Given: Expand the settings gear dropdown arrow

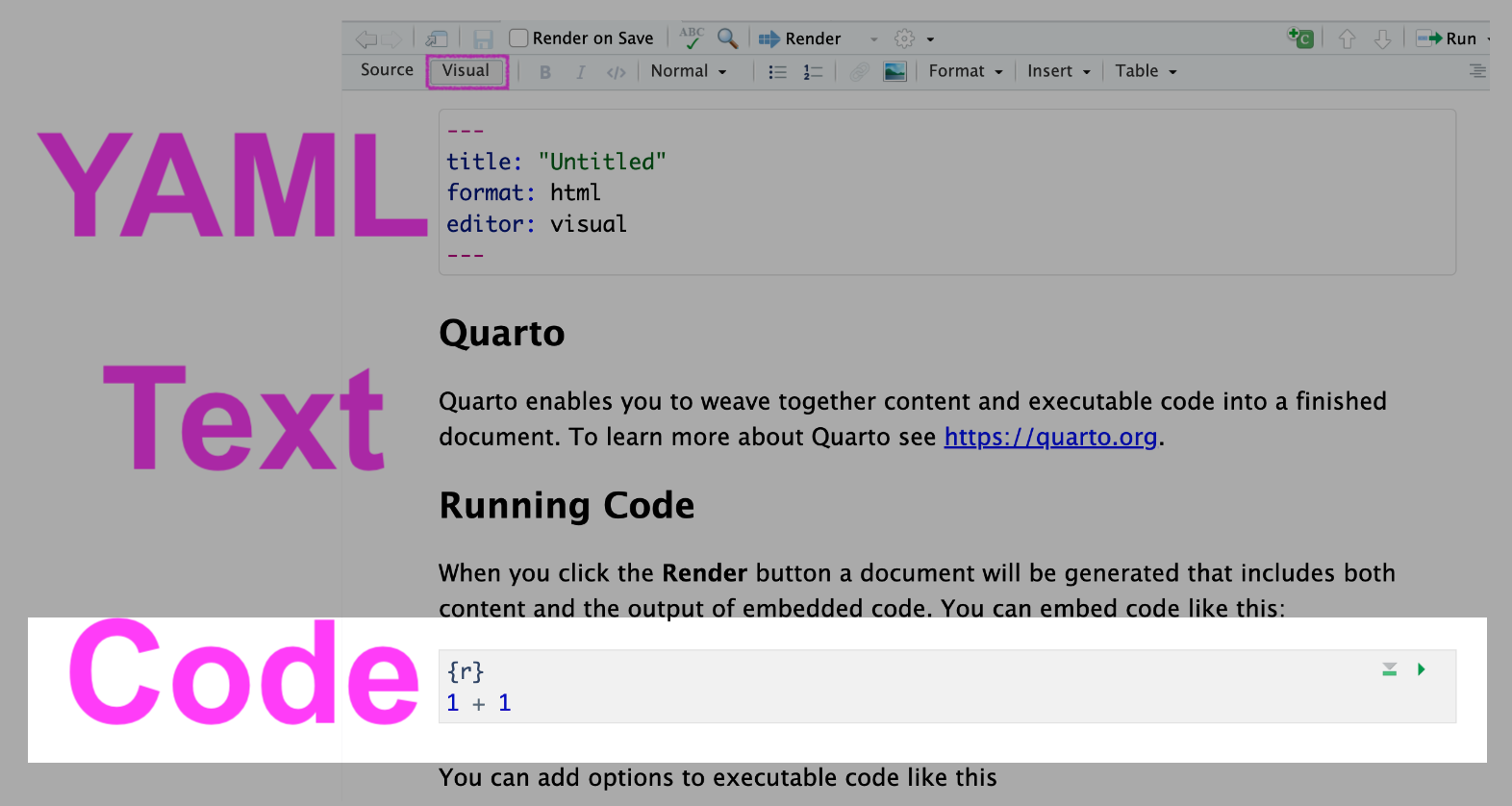Looking at the screenshot, I should [930, 39].
